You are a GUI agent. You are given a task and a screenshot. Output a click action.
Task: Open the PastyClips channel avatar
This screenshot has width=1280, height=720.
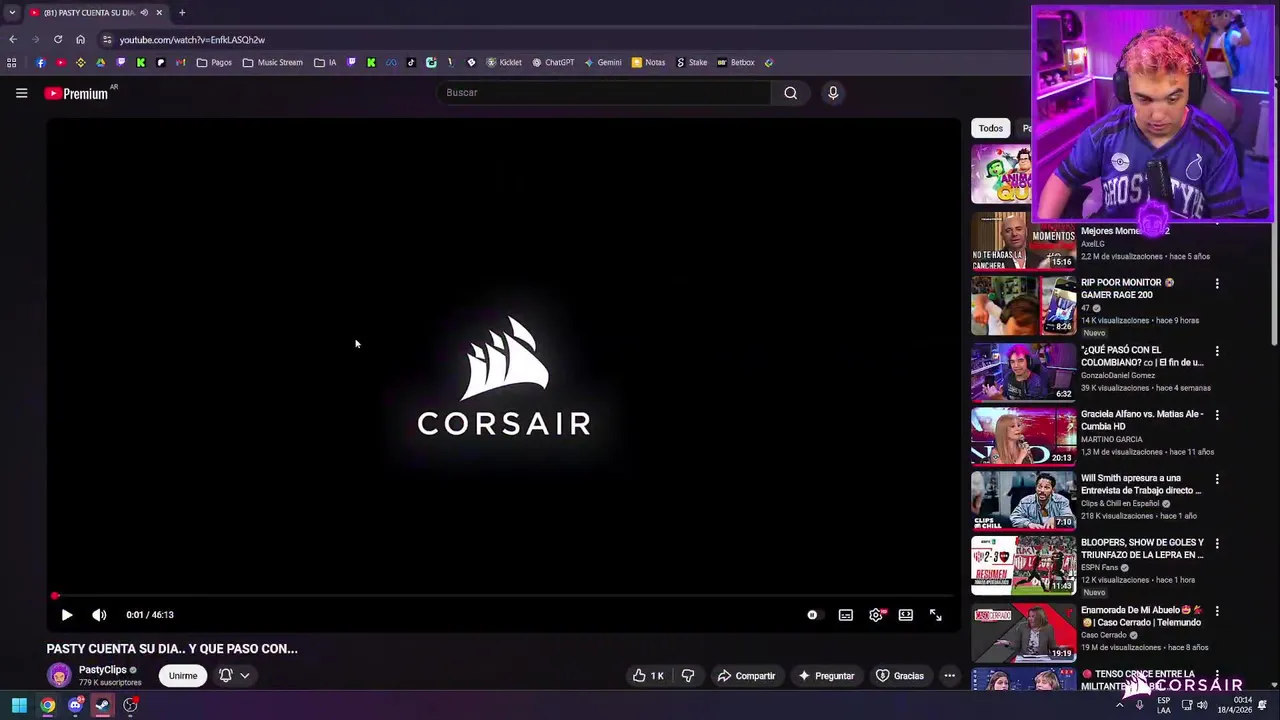tap(59, 676)
